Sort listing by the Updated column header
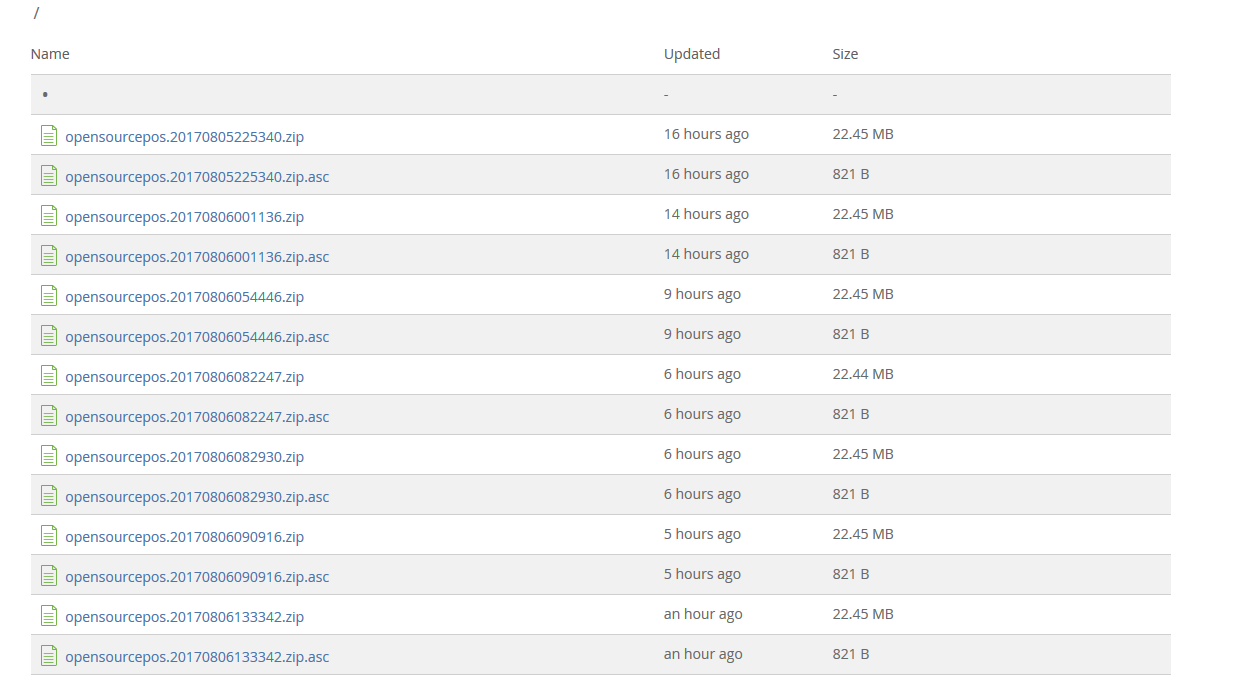 click(691, 53)
